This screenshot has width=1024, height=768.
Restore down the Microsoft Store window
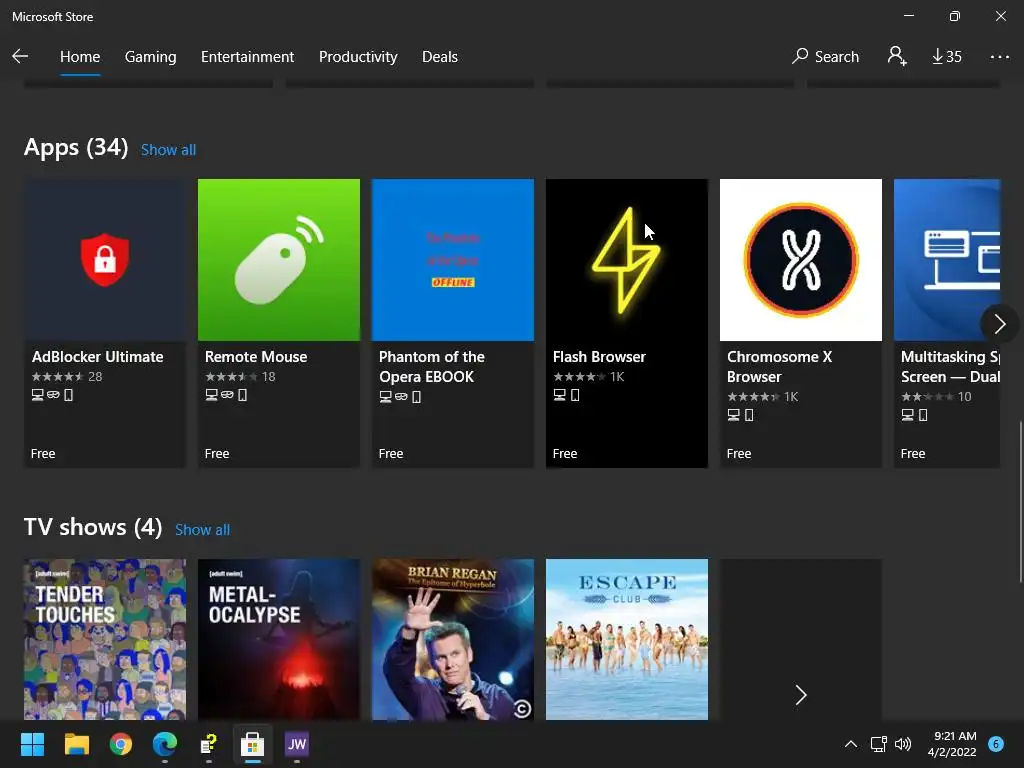[x=954, y=16]
